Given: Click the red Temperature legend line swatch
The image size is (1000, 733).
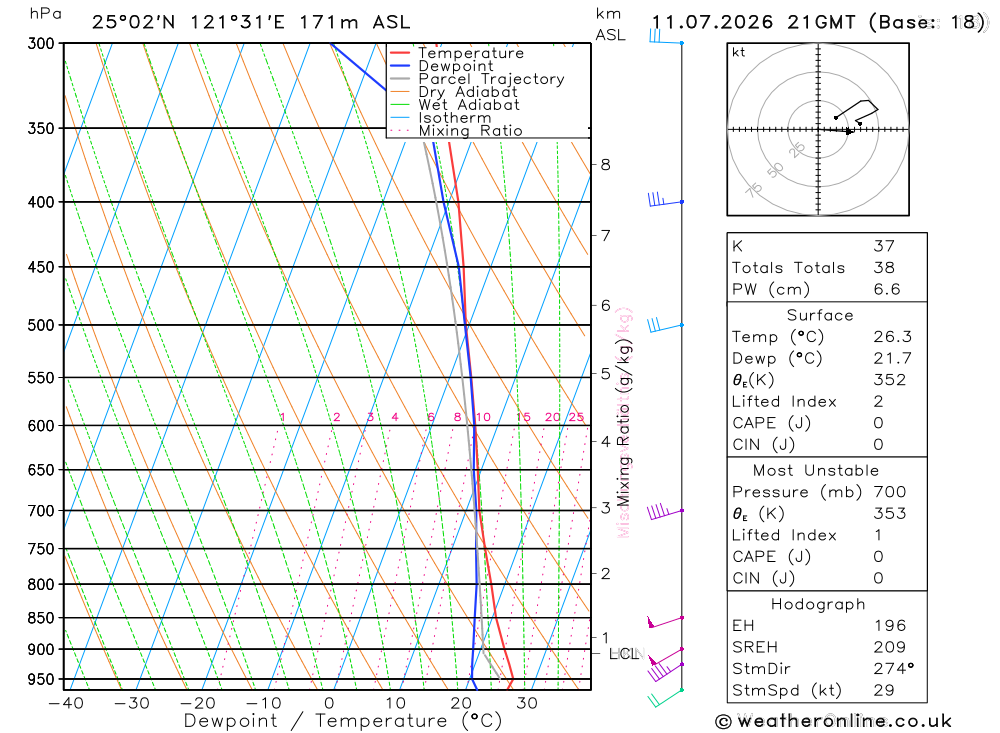Looking at the screenshot, I should tap(400, 53).
